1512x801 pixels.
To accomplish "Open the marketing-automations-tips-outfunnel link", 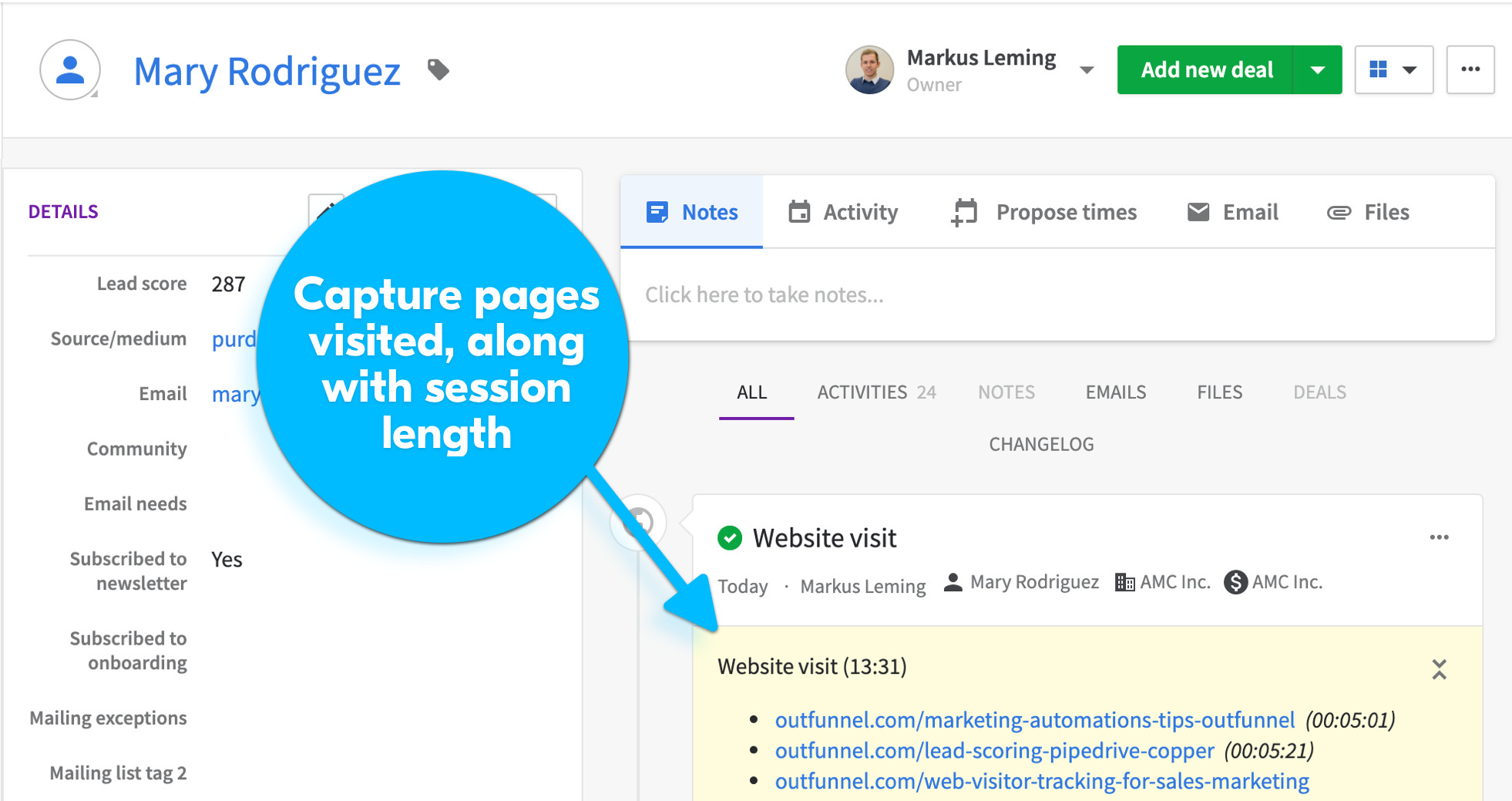I will coord(1034,720).
